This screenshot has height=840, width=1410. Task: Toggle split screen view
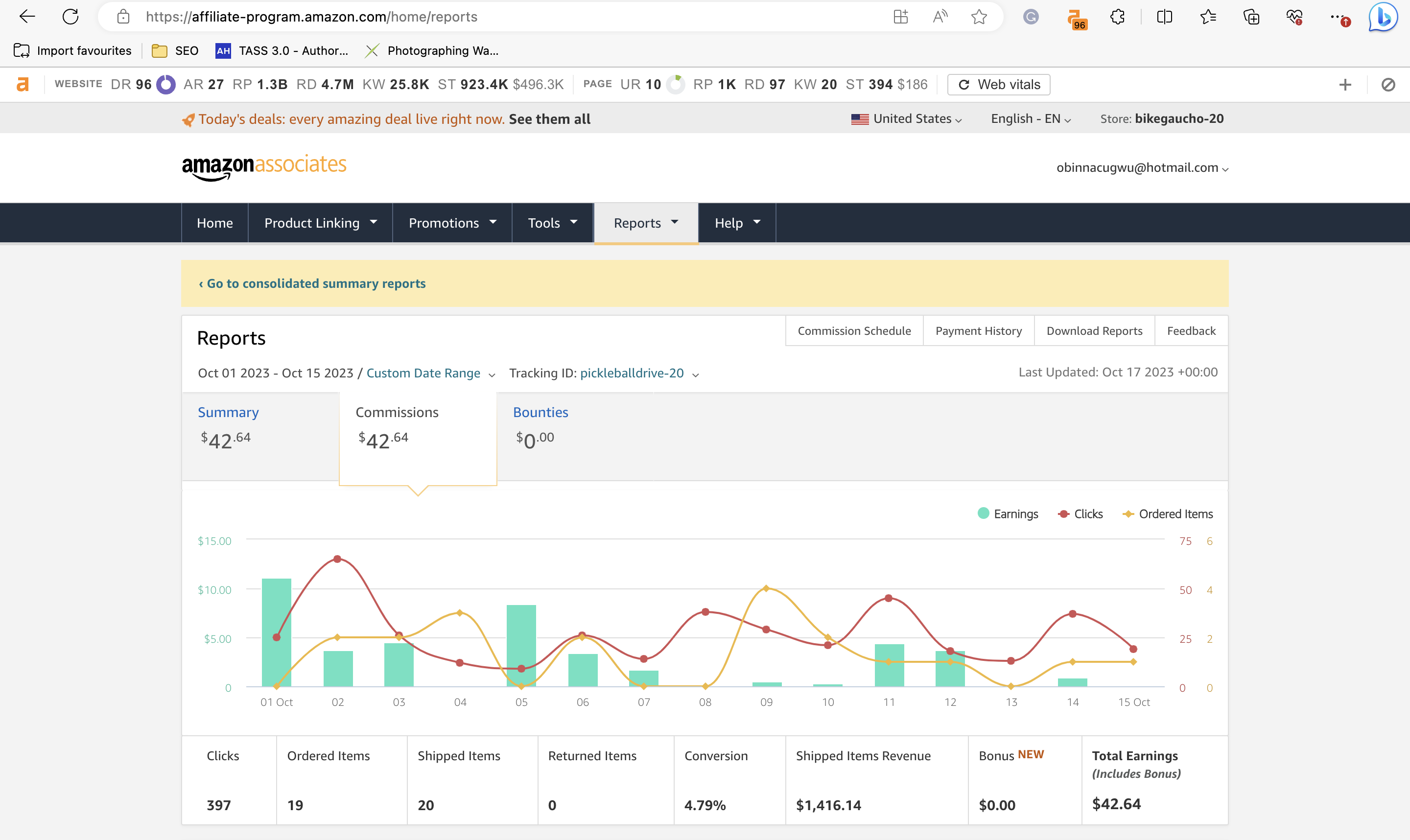coord(1164,17)
